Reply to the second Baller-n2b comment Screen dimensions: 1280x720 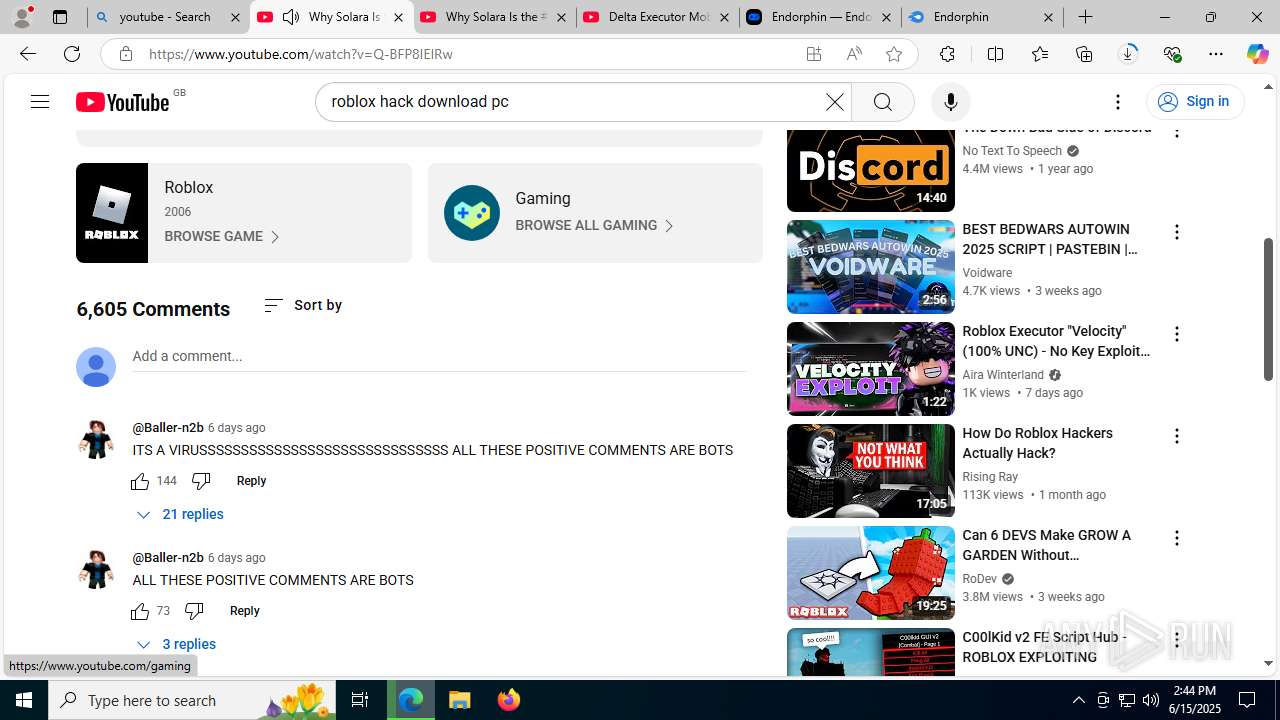pos(244,611)
